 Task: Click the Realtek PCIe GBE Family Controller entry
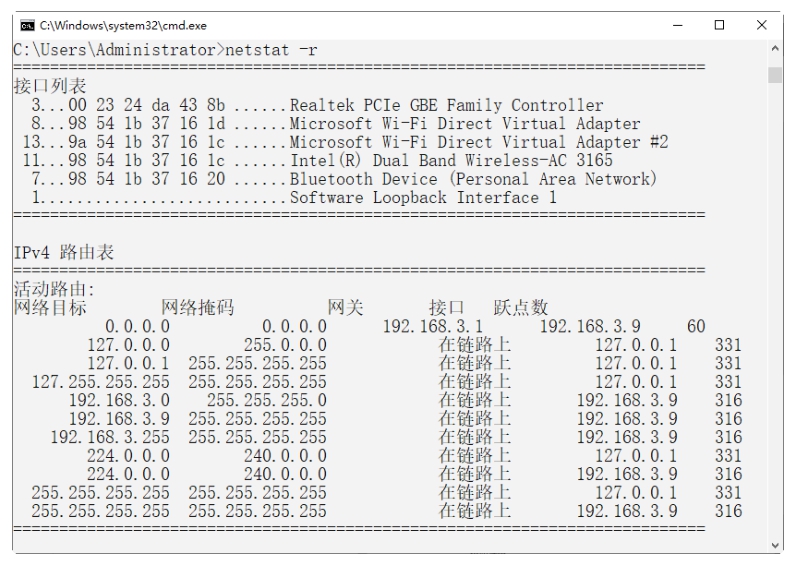446,105
